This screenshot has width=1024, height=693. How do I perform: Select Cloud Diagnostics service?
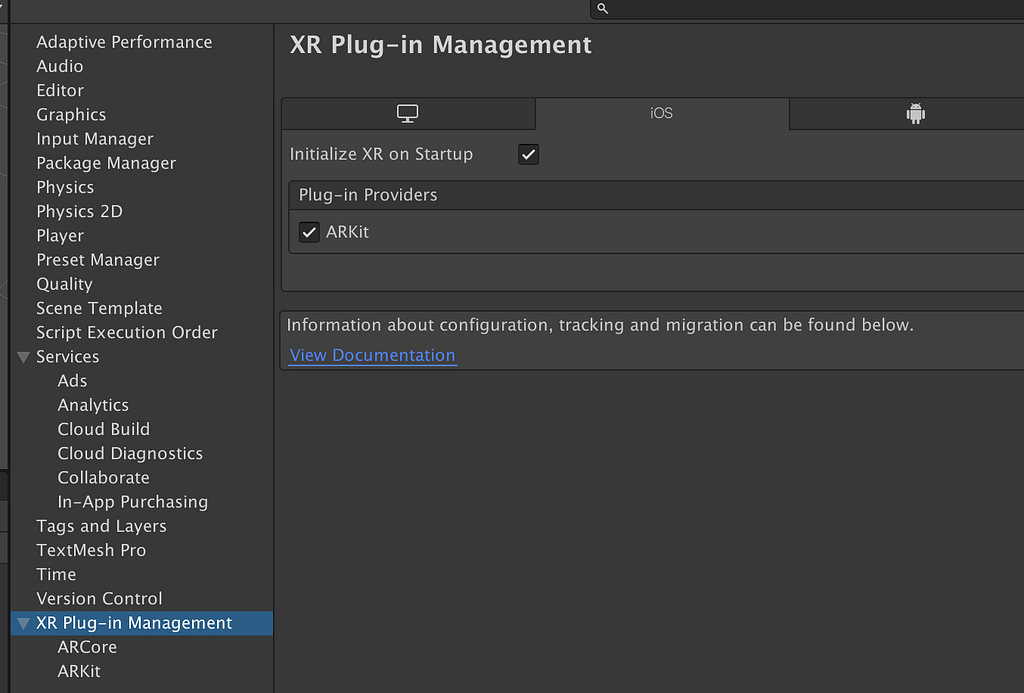[130, 453]
